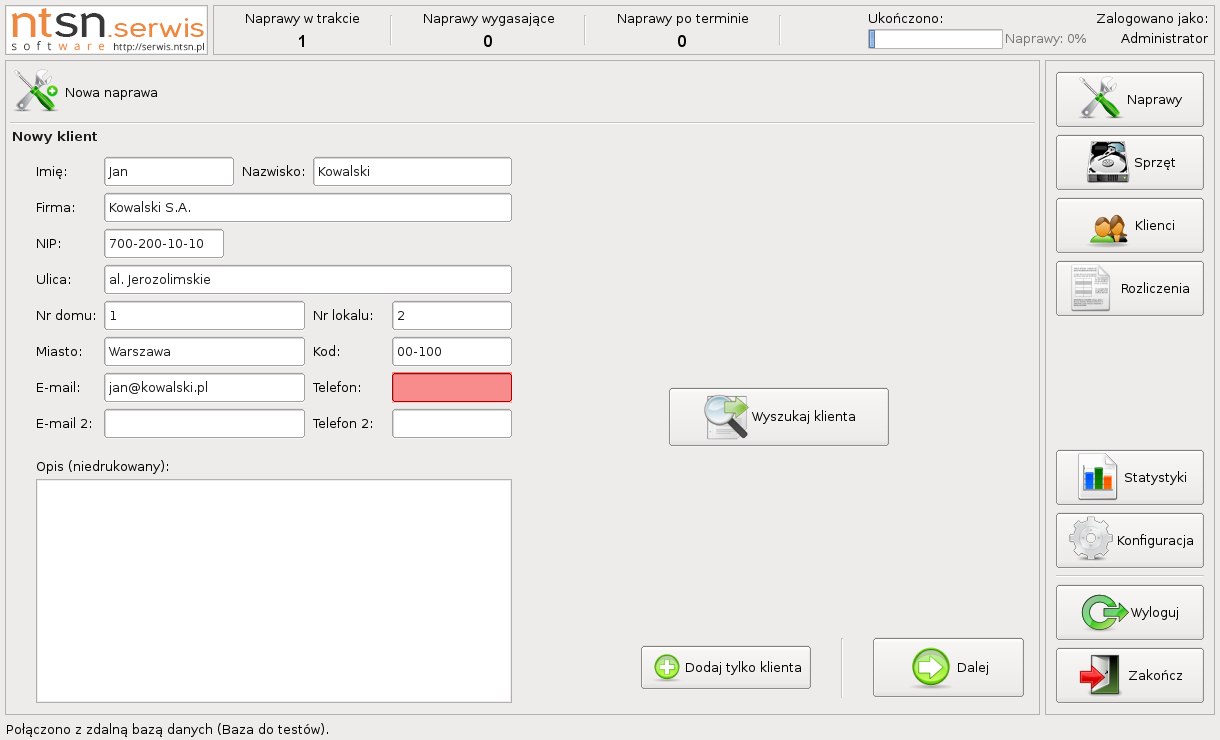Click the ntsn.serwis logo link

click(x=107, y=30)
